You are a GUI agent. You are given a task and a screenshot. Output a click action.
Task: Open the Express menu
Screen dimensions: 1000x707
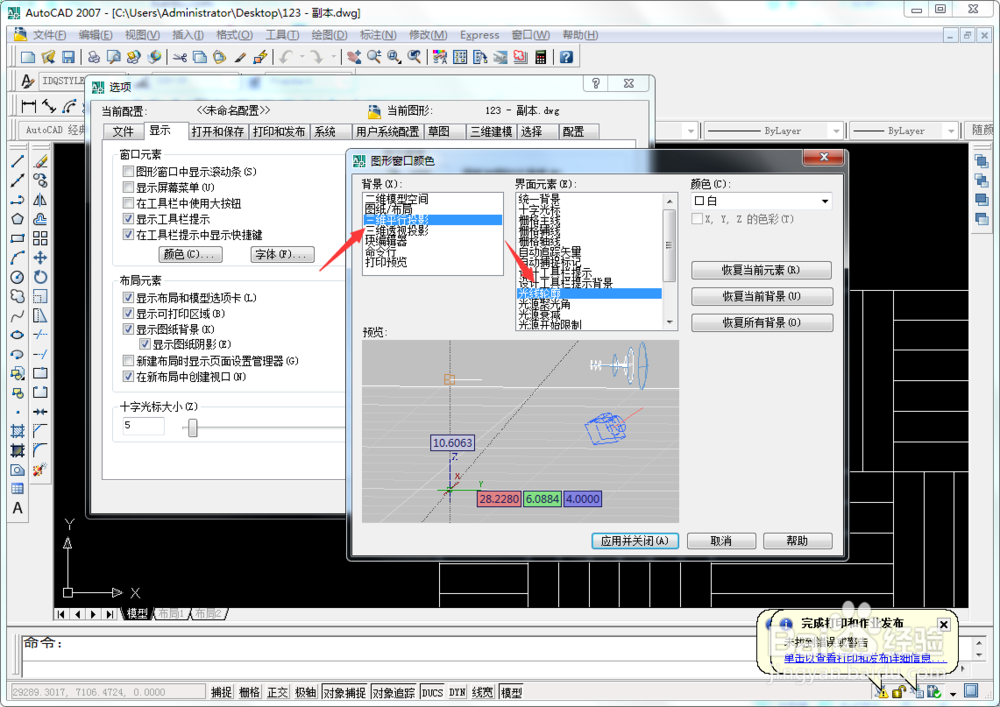[x=480, y=35]
